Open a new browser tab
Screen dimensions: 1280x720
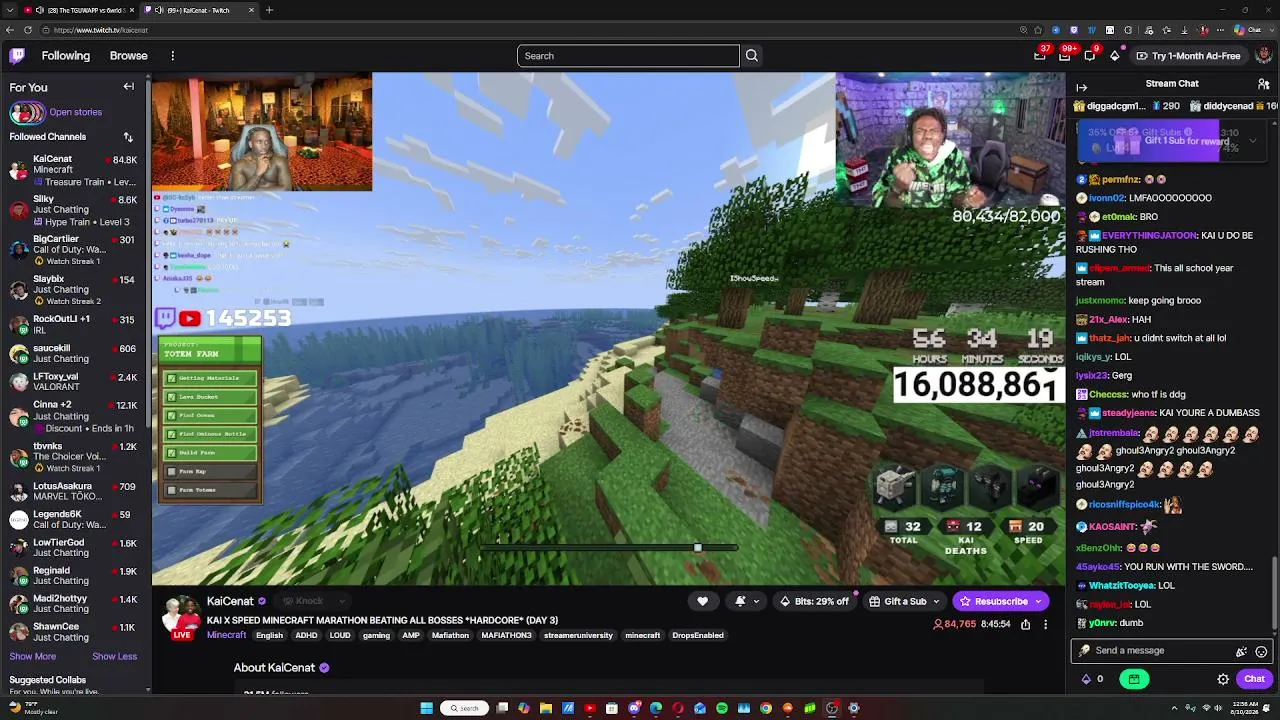(x=269, y=10)
